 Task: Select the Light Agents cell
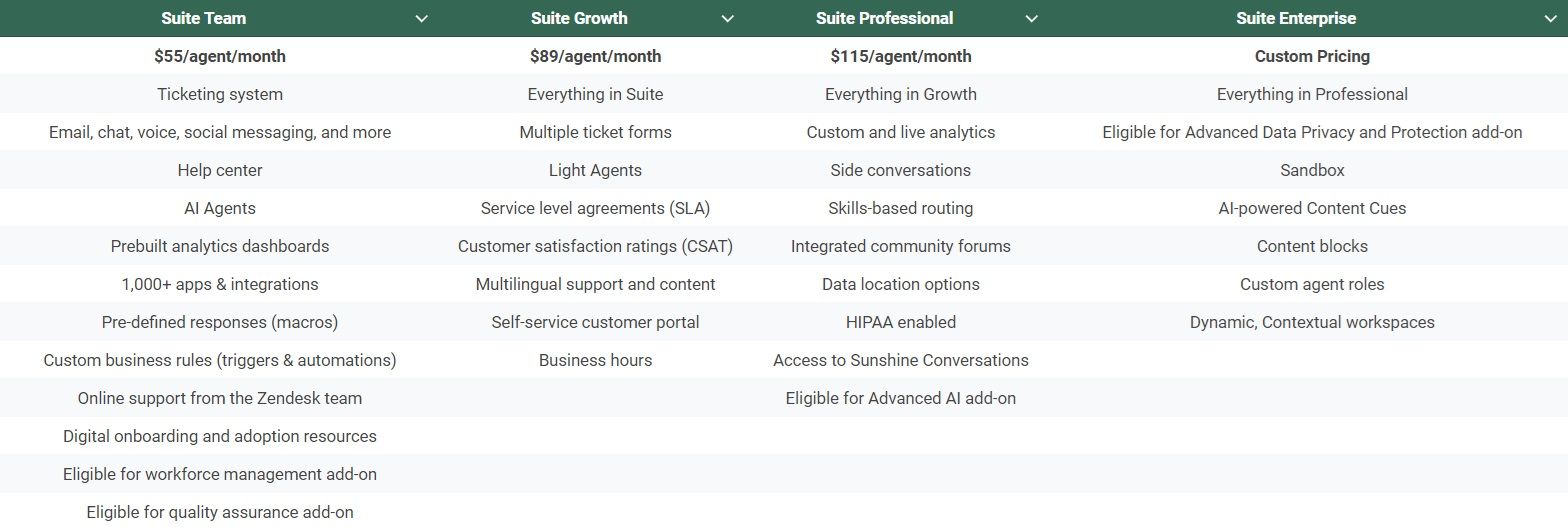coord(595,170)
